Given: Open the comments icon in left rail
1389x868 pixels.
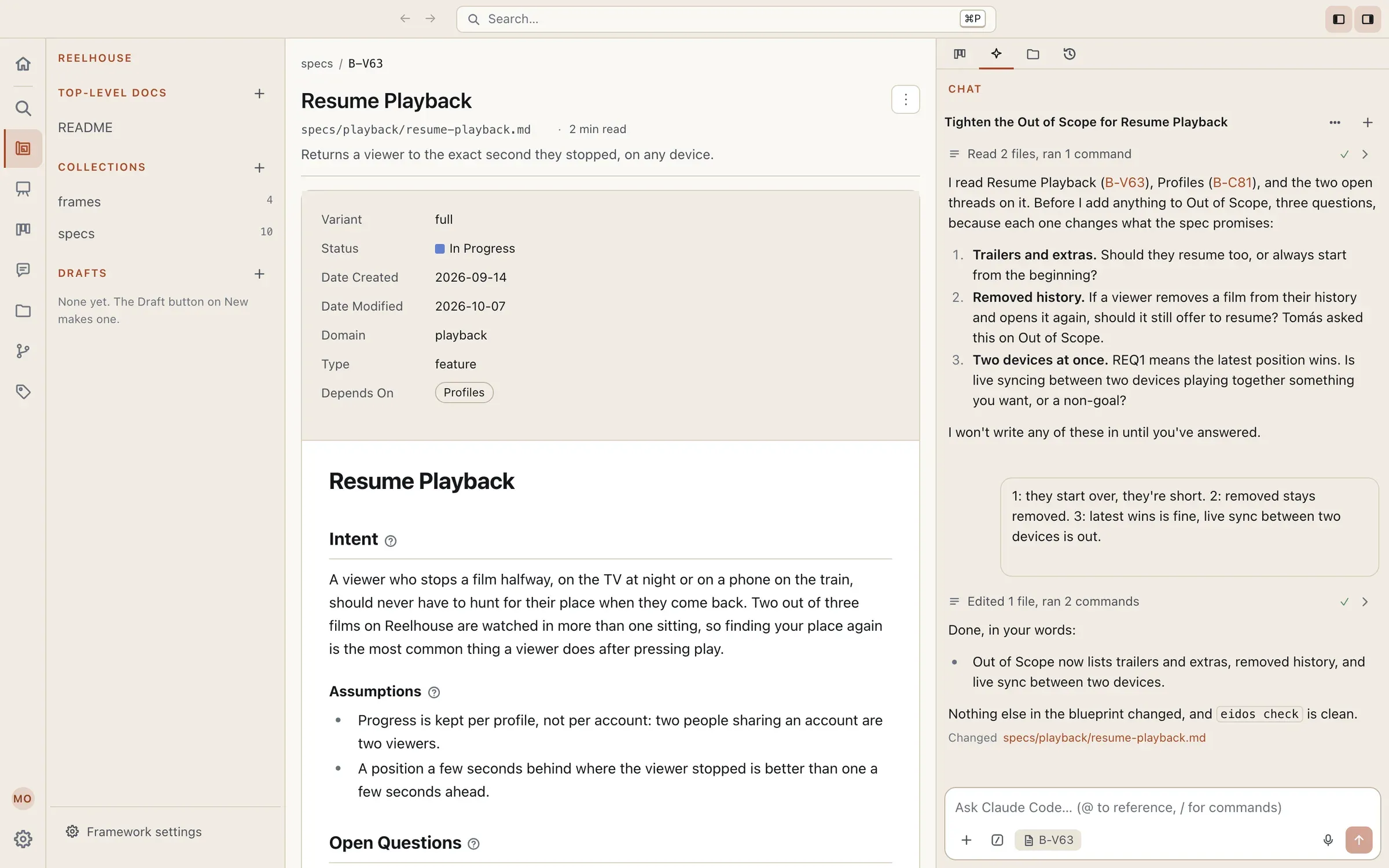Looking at the screenshot, I should 23,270.
